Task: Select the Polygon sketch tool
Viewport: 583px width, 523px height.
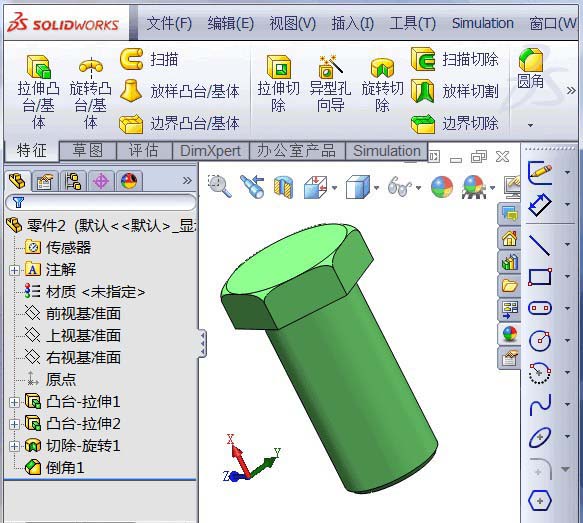Action: (x=540, y=501)
